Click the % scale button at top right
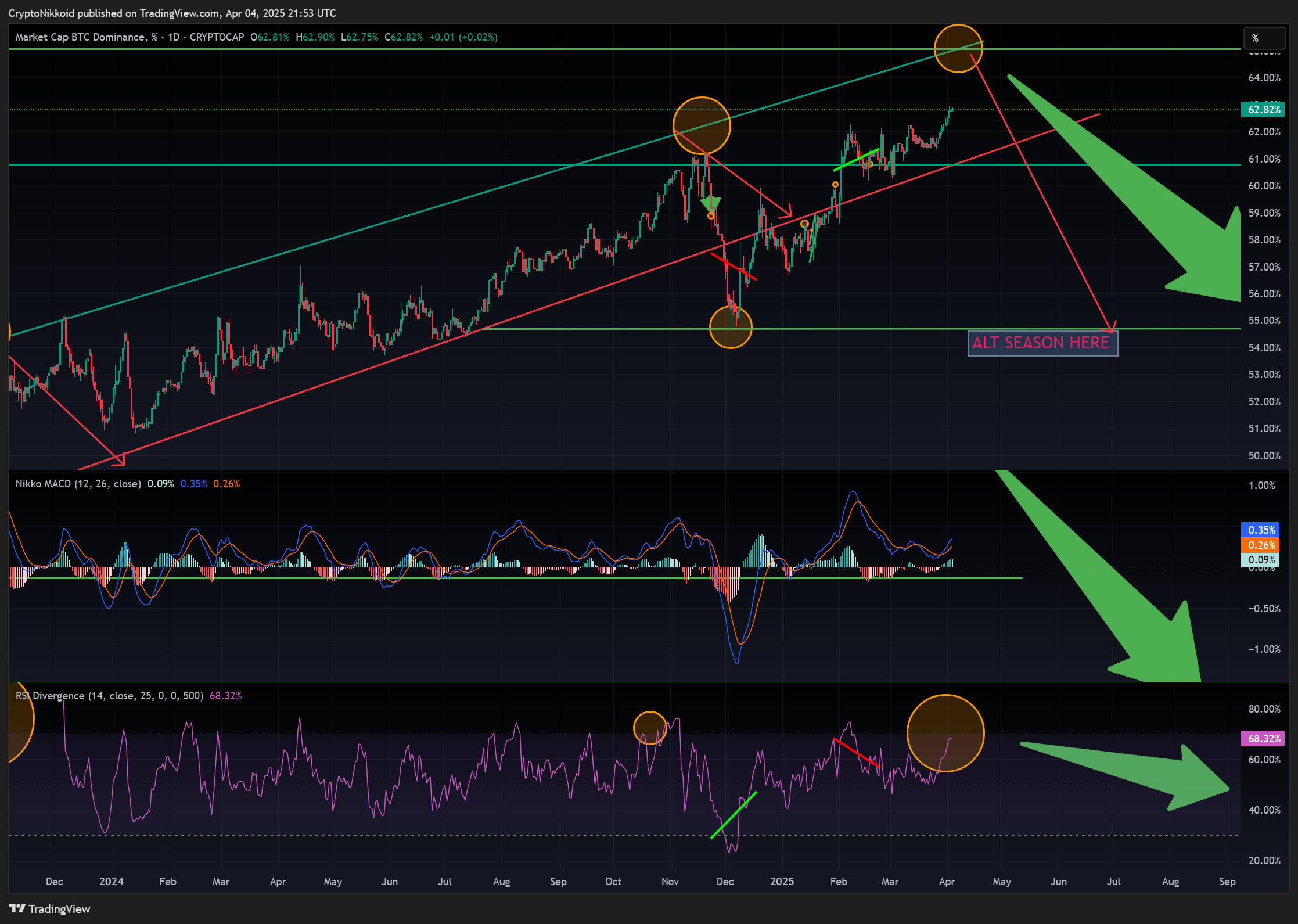 click(x=1264, y=38)
